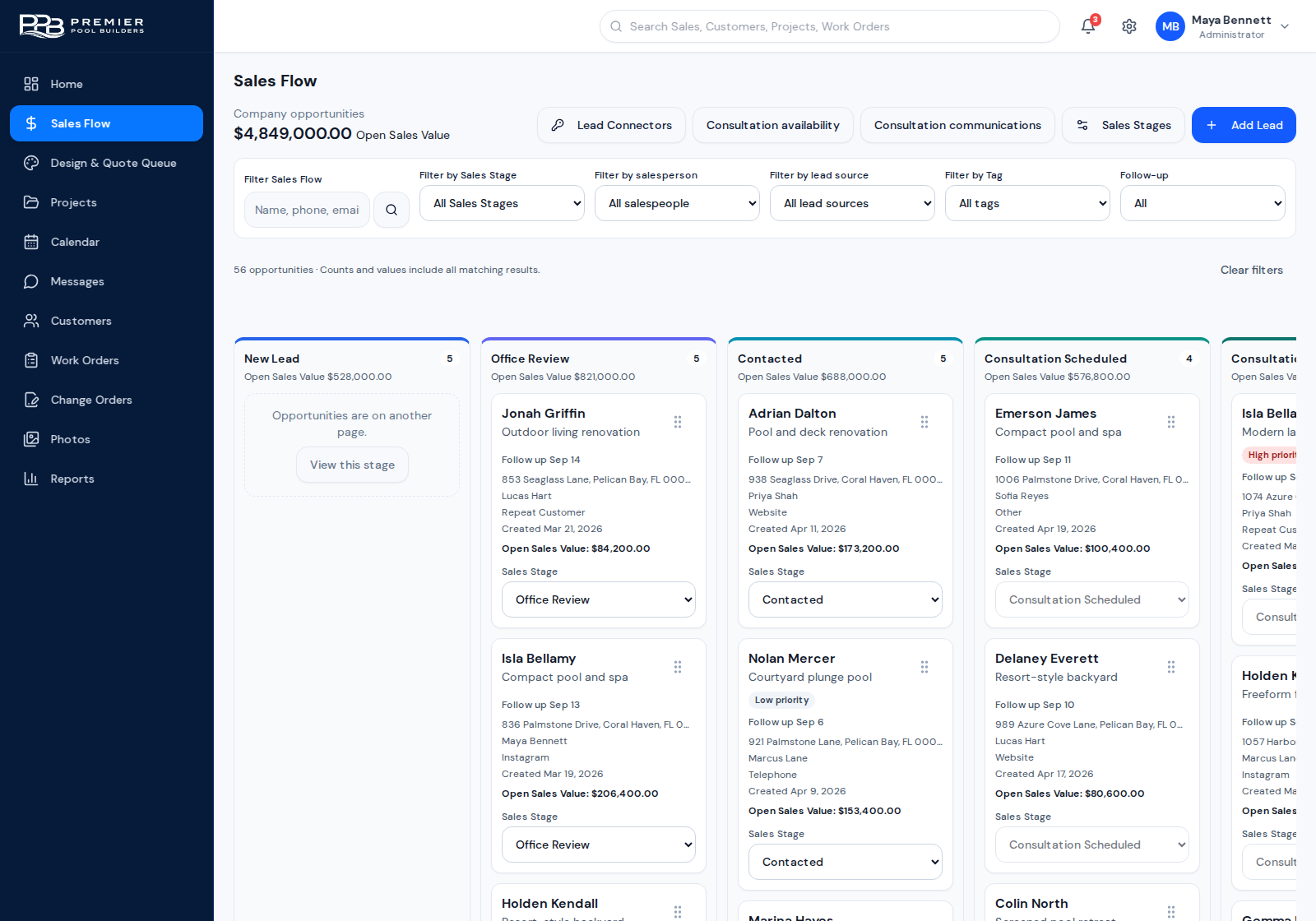This screenshot has width=1316, height=921.
Task: Click drag handle on Holden Kendall card
Action: (678, 911)
